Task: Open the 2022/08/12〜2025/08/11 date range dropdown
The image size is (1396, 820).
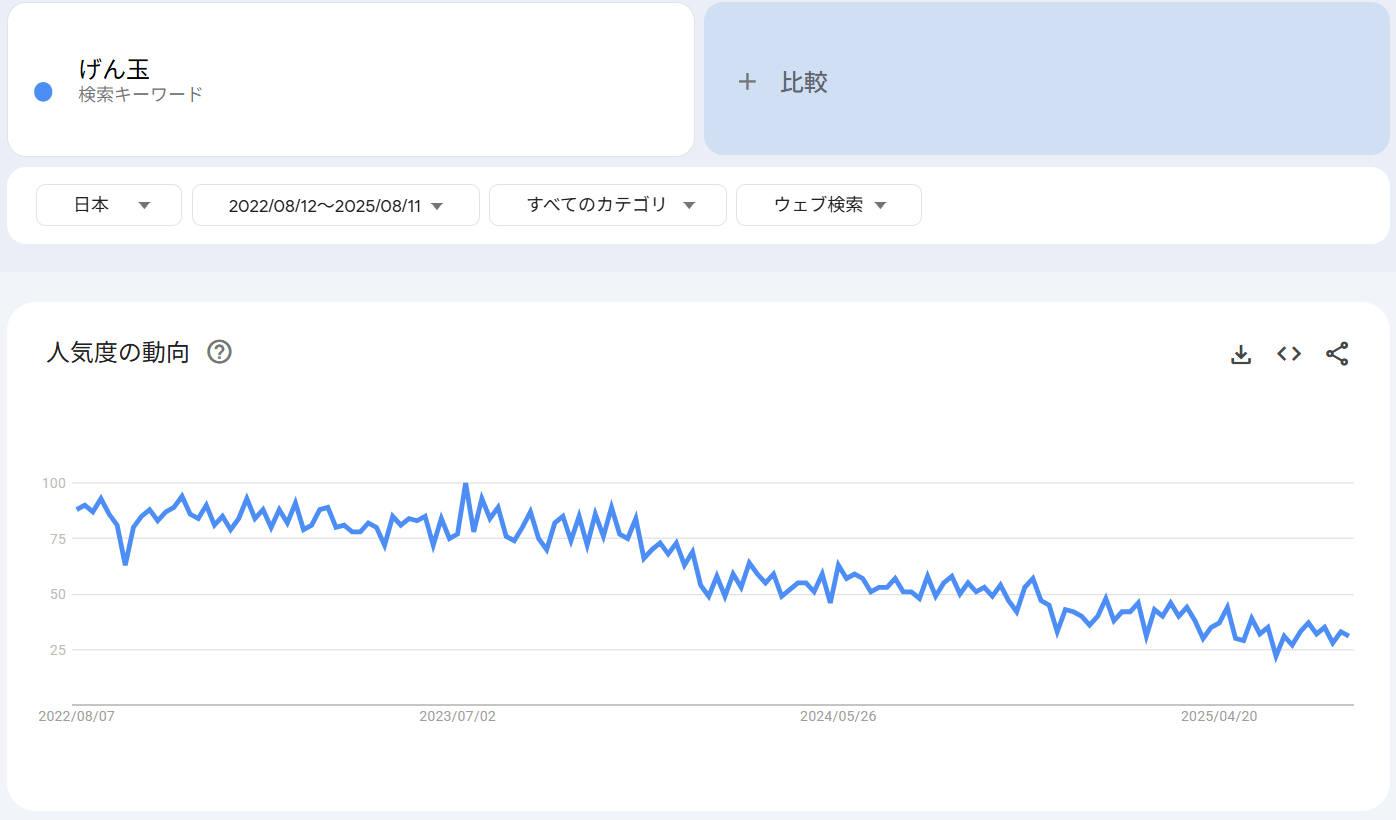Action: tap(336, 205)
